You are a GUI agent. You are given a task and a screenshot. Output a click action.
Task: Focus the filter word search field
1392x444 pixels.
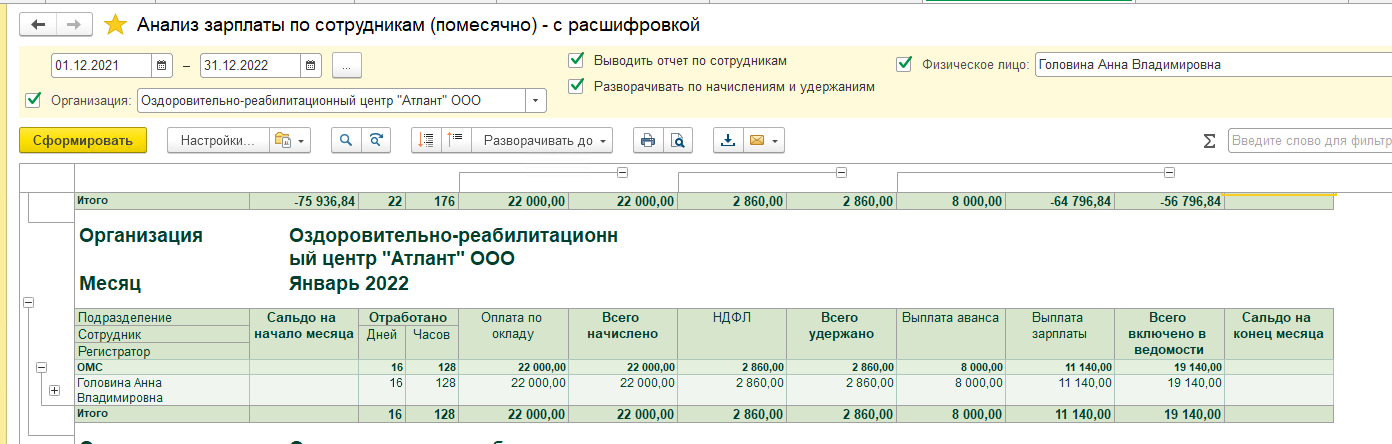[1309, 140]
